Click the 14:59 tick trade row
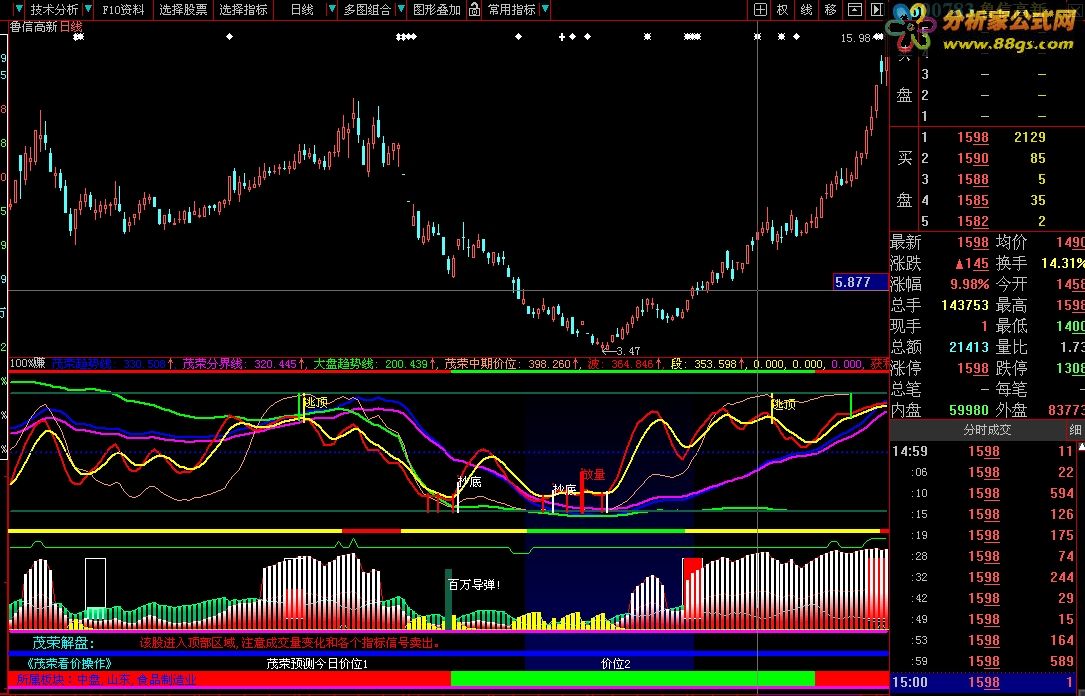This screenshot has height=696, width=1085. 983,451
